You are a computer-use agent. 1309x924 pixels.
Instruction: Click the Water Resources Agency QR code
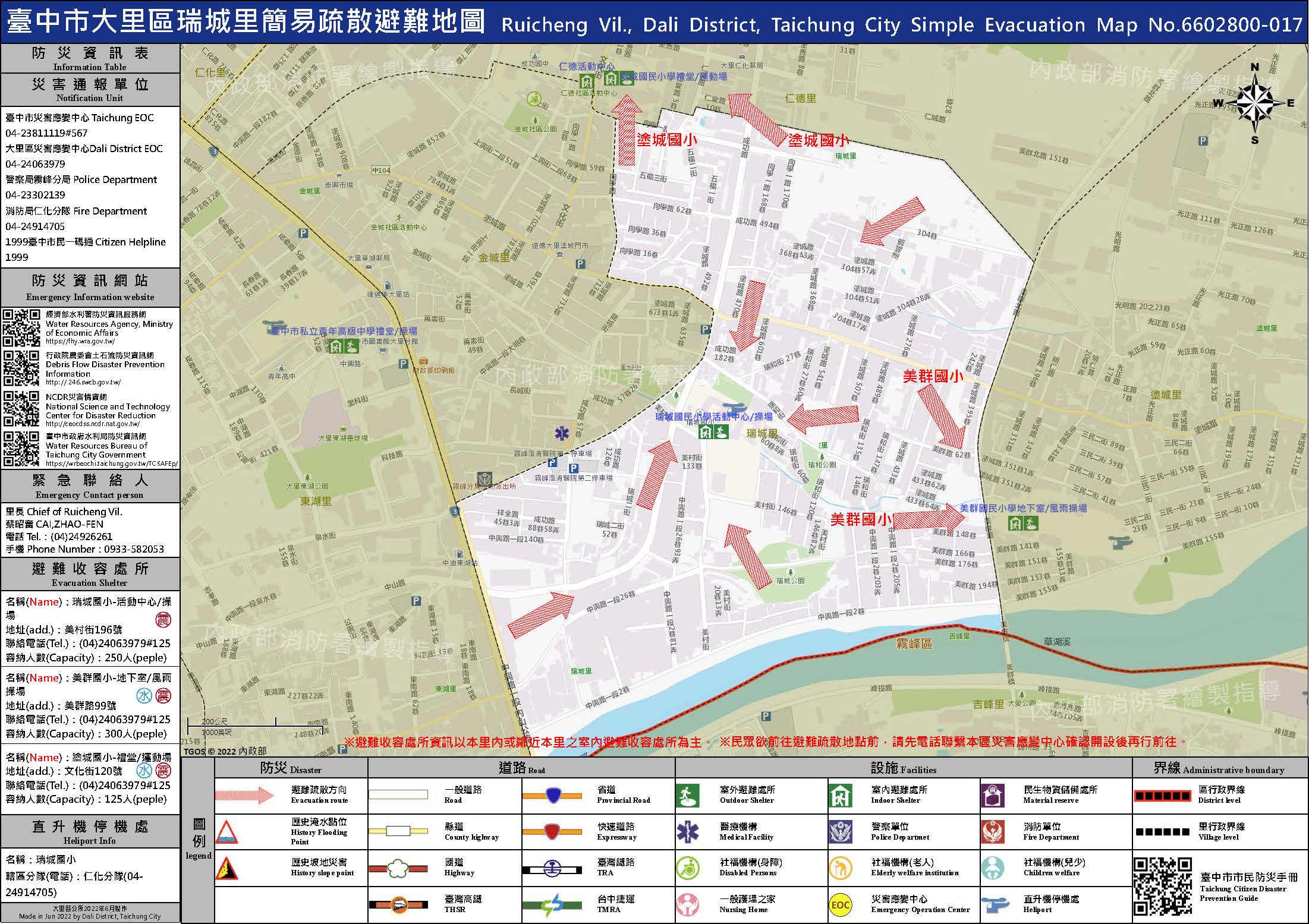(x=22, y=328)
